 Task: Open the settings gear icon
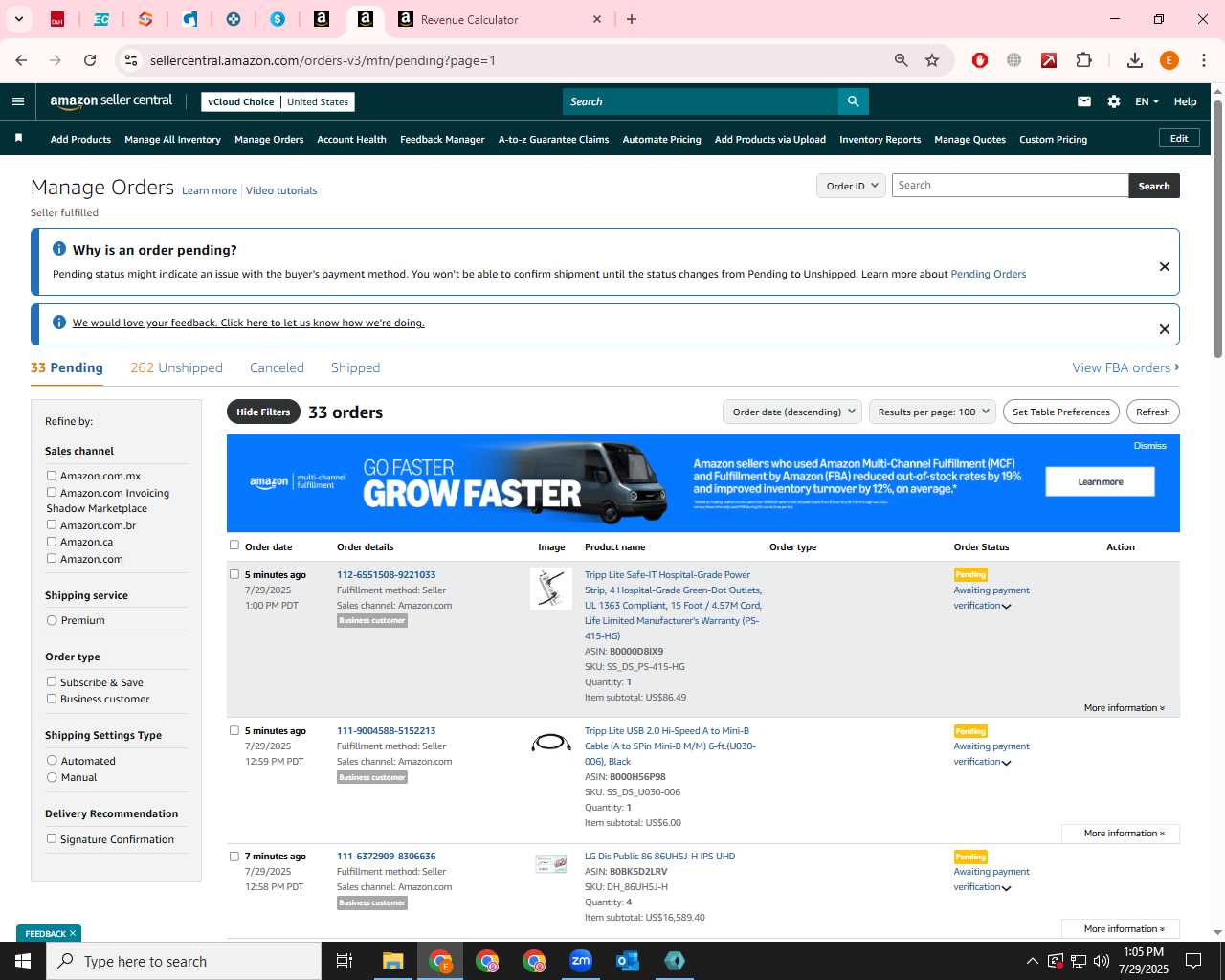click(x=1114, y=101)
